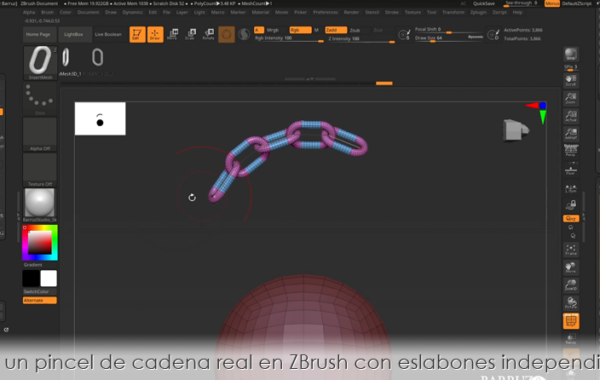Open the material sphere selector

pyautogui.click(x=40, y=205)
